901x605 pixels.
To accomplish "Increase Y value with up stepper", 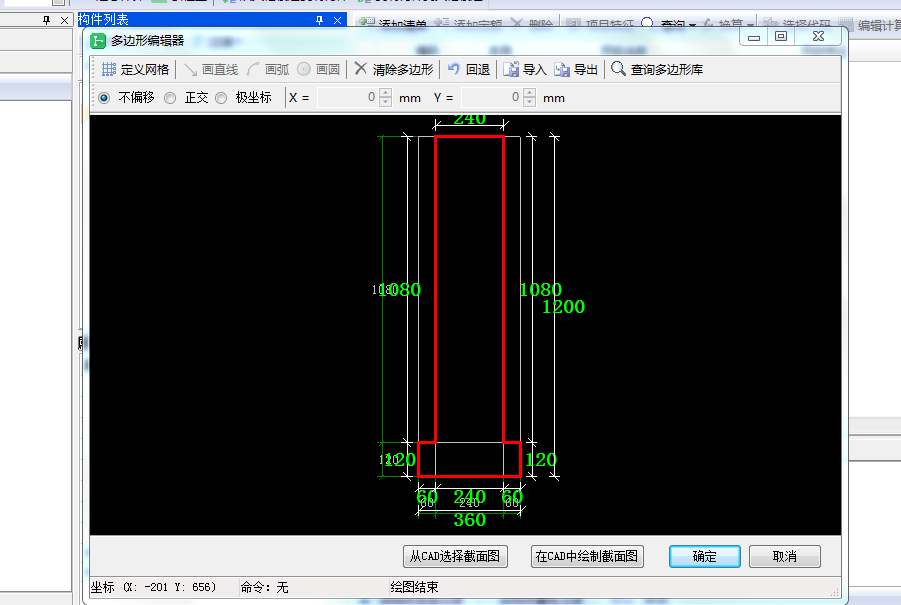I will 530,93.
